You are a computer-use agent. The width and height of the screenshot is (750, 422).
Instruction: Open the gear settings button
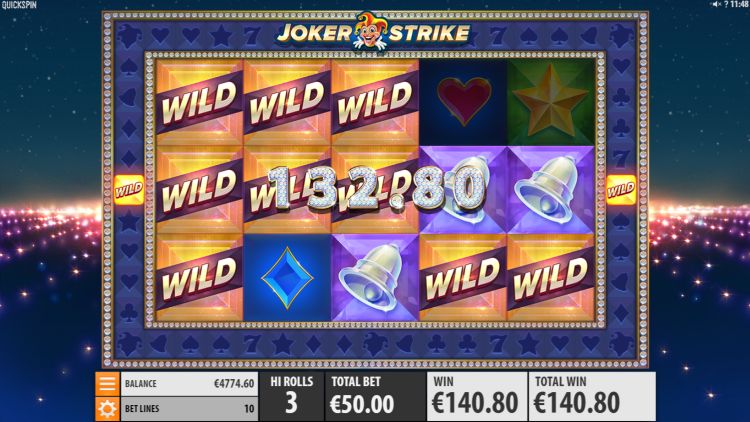(107, 409)
